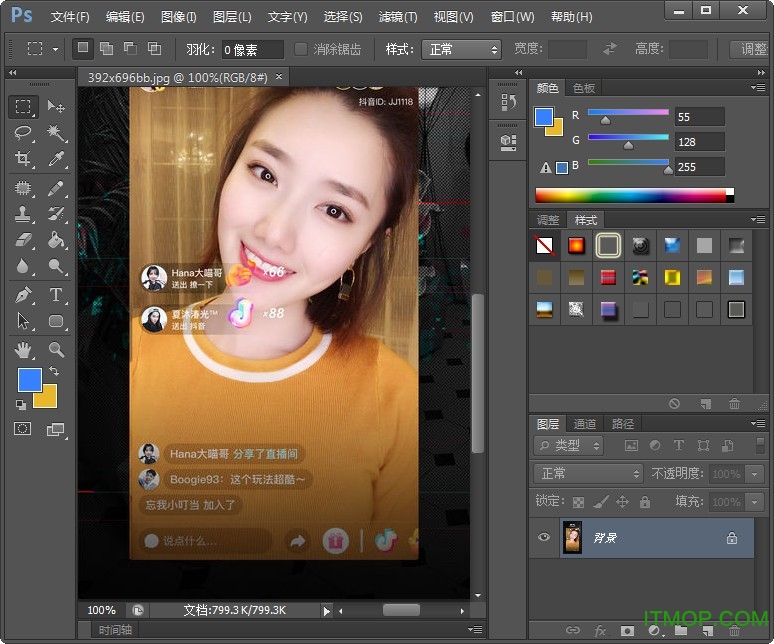Click the 调整 refine edge button
This screenshot has height=644, width=774.
[750, 49]
